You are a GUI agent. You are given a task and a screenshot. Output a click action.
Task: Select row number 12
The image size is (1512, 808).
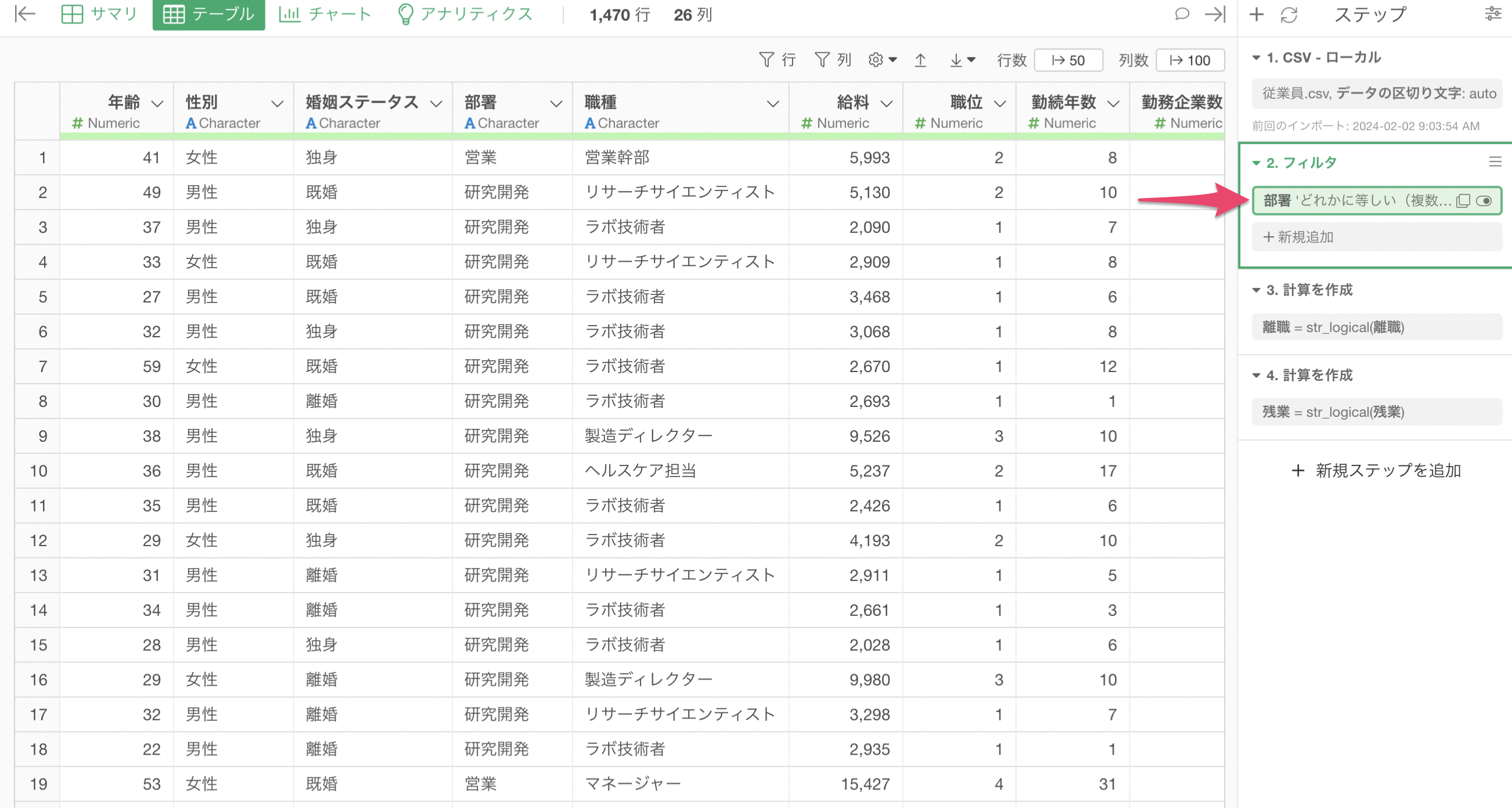pyautogui.click(x=38, y=540)
